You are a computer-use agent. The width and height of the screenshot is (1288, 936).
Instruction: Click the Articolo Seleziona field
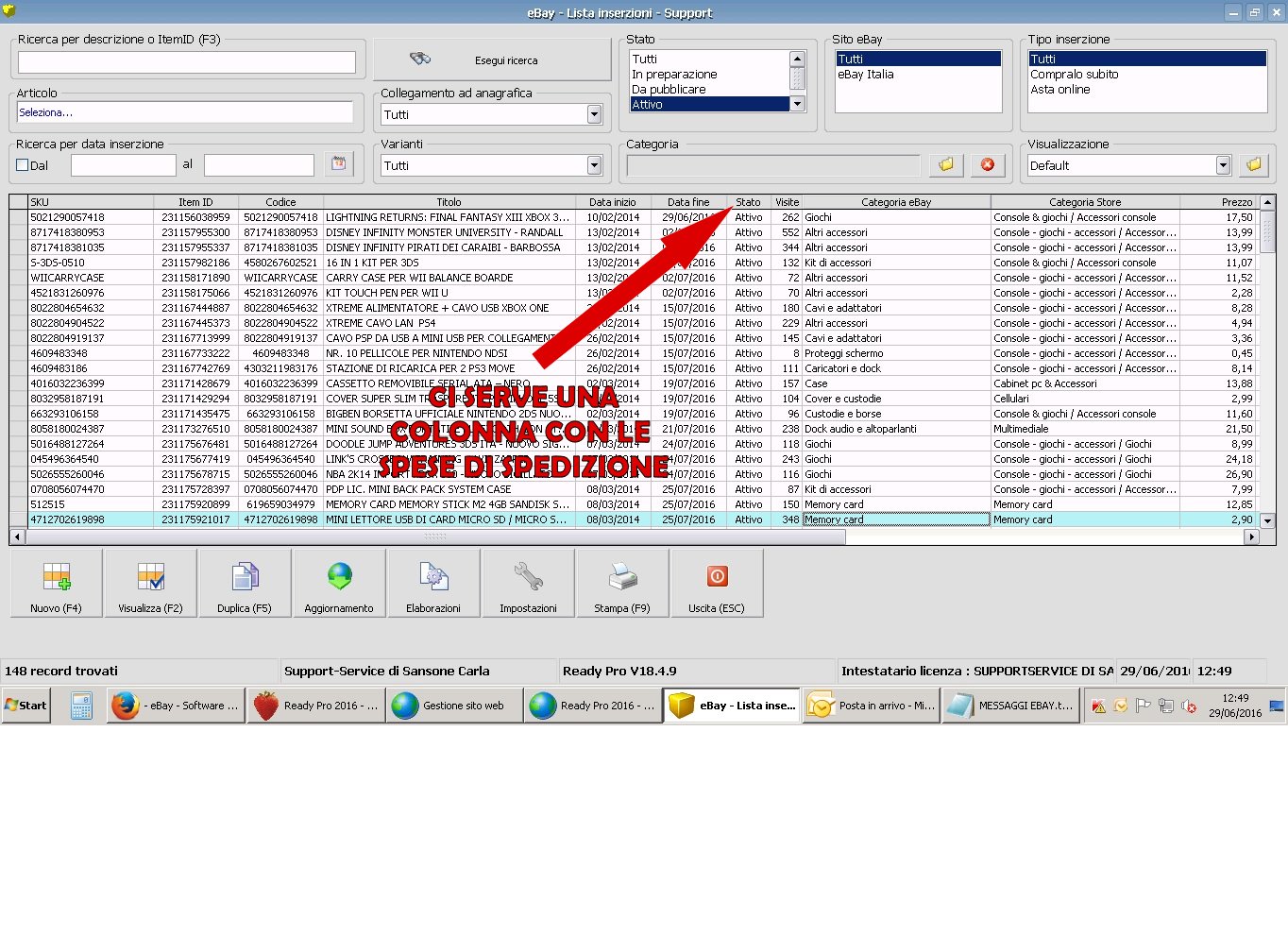point(185,112)
